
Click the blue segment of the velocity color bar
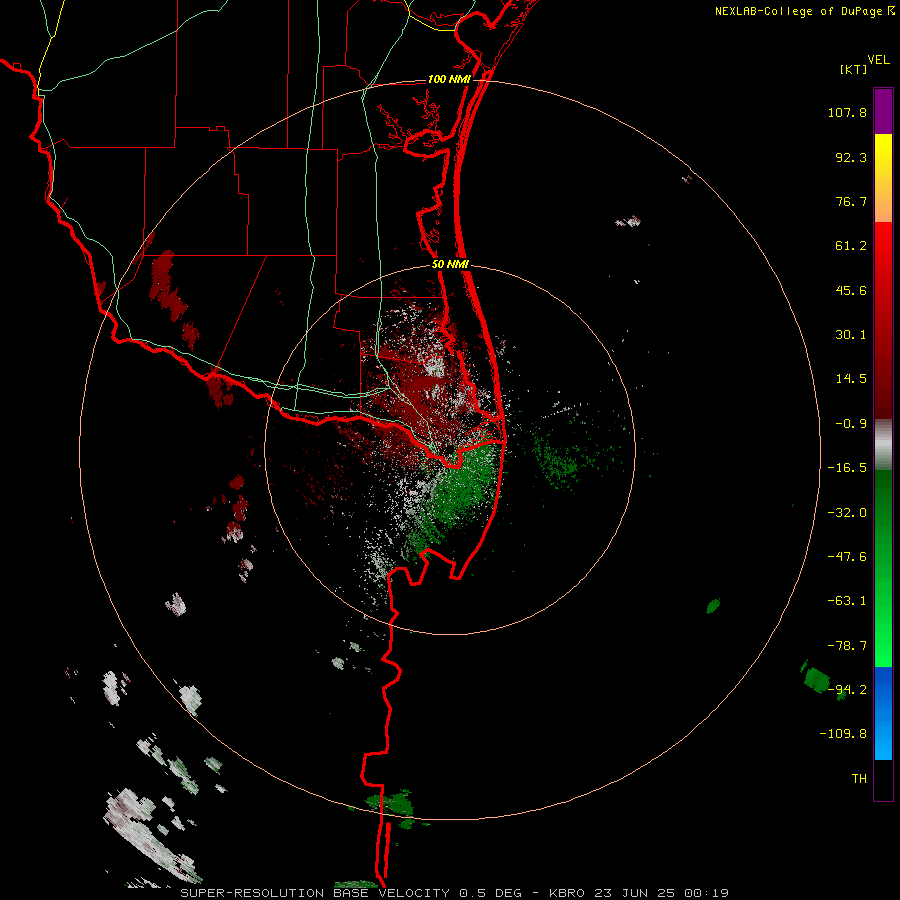coord(883,713)
